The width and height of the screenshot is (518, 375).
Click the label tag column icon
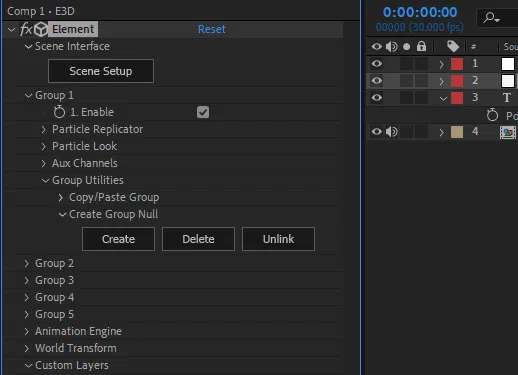pos(453,46)
